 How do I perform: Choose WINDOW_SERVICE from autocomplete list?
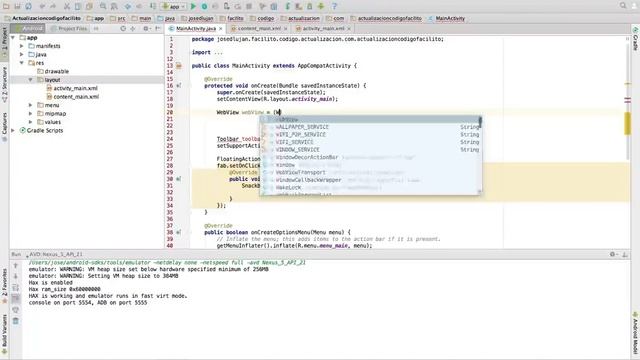pos(371,150)
